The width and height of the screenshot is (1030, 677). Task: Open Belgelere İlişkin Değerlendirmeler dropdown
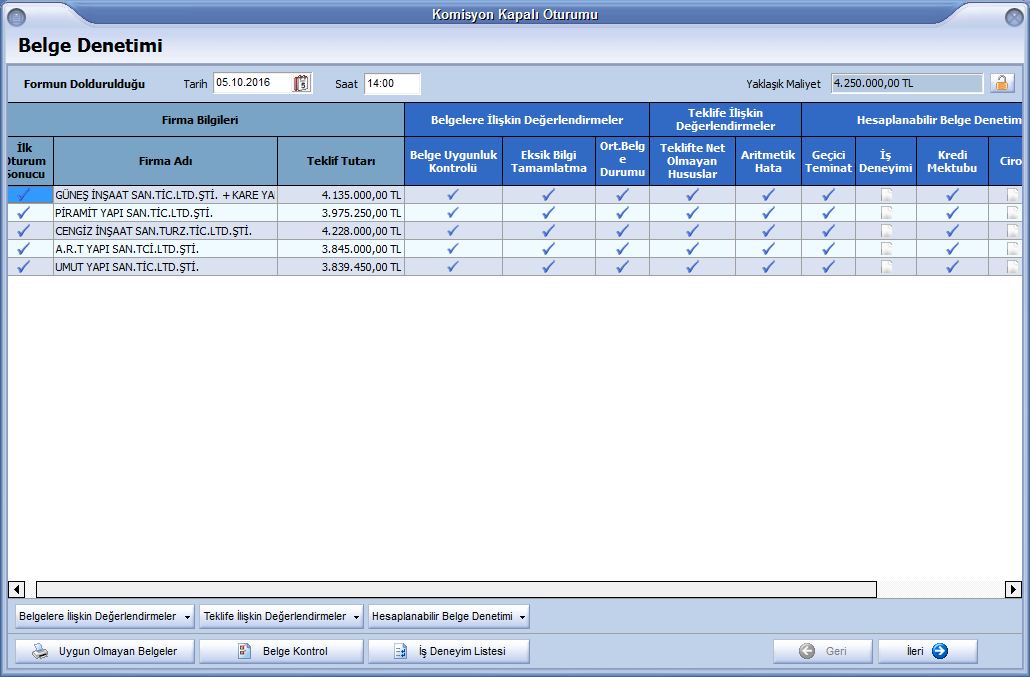[105, 617]
